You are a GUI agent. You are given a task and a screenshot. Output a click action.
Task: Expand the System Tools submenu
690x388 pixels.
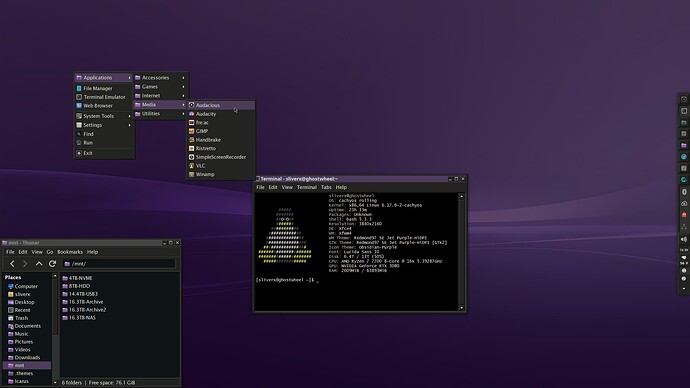pos(104,116)
